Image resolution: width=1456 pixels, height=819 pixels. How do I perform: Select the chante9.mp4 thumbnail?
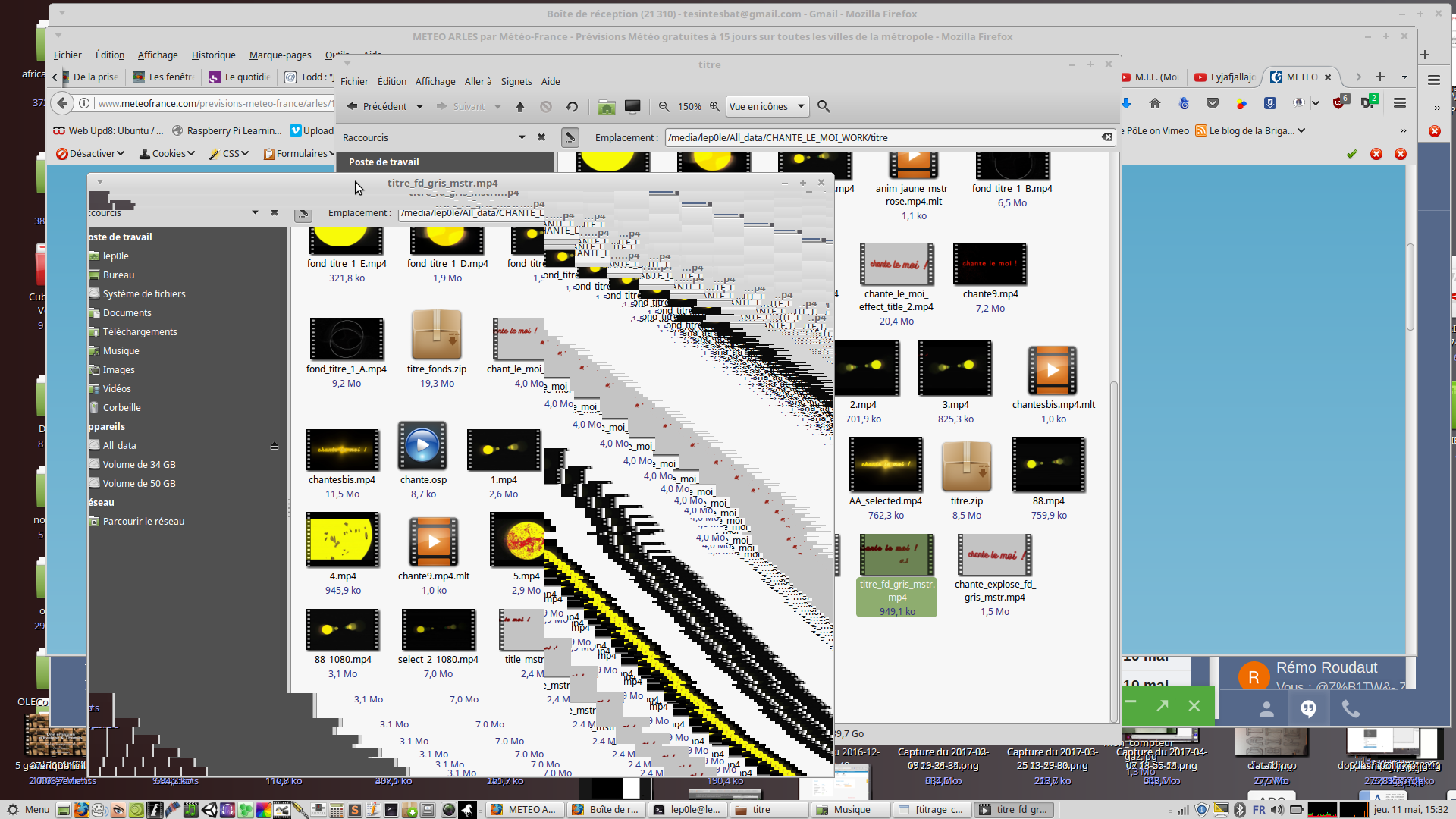tap(990, 265)
